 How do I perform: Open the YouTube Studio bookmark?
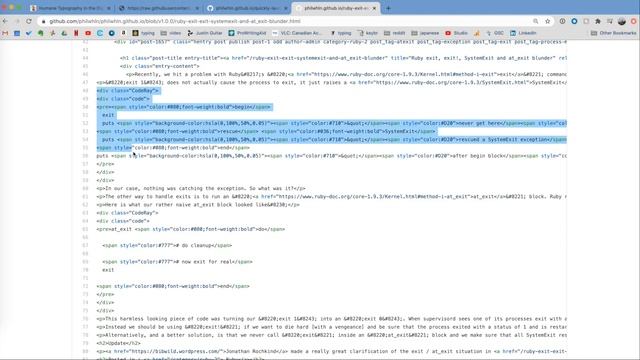456,33
